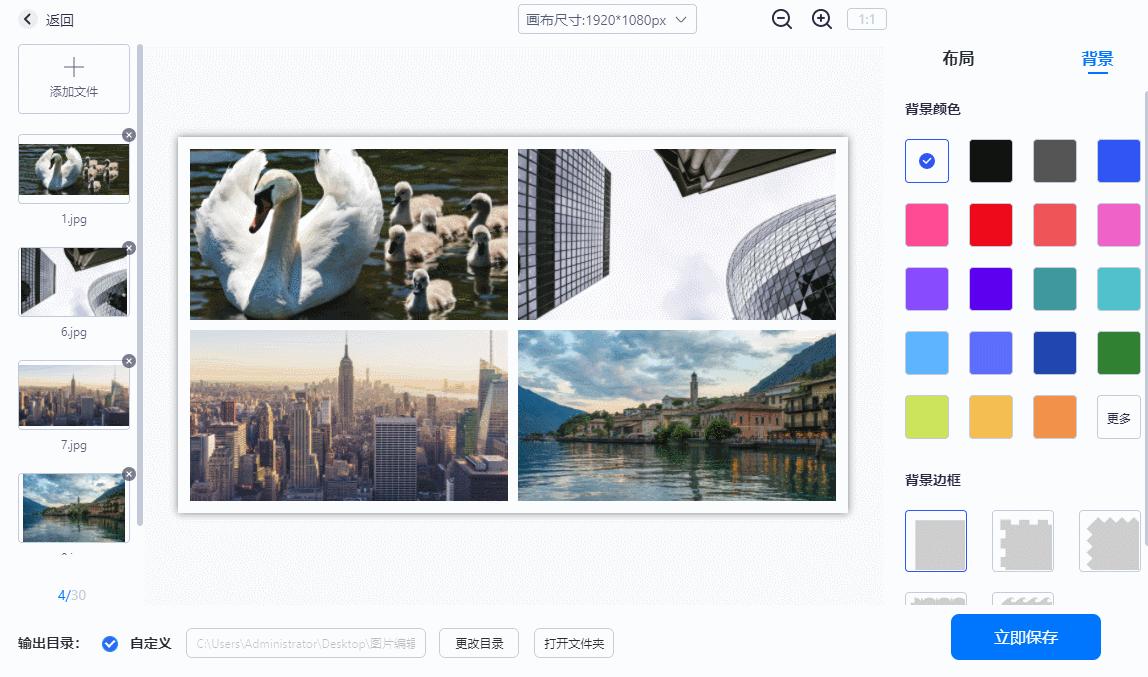Expand 更多 to show more background colors
This screenshot has height=677, width=1148.
(x=1119, y=416)
